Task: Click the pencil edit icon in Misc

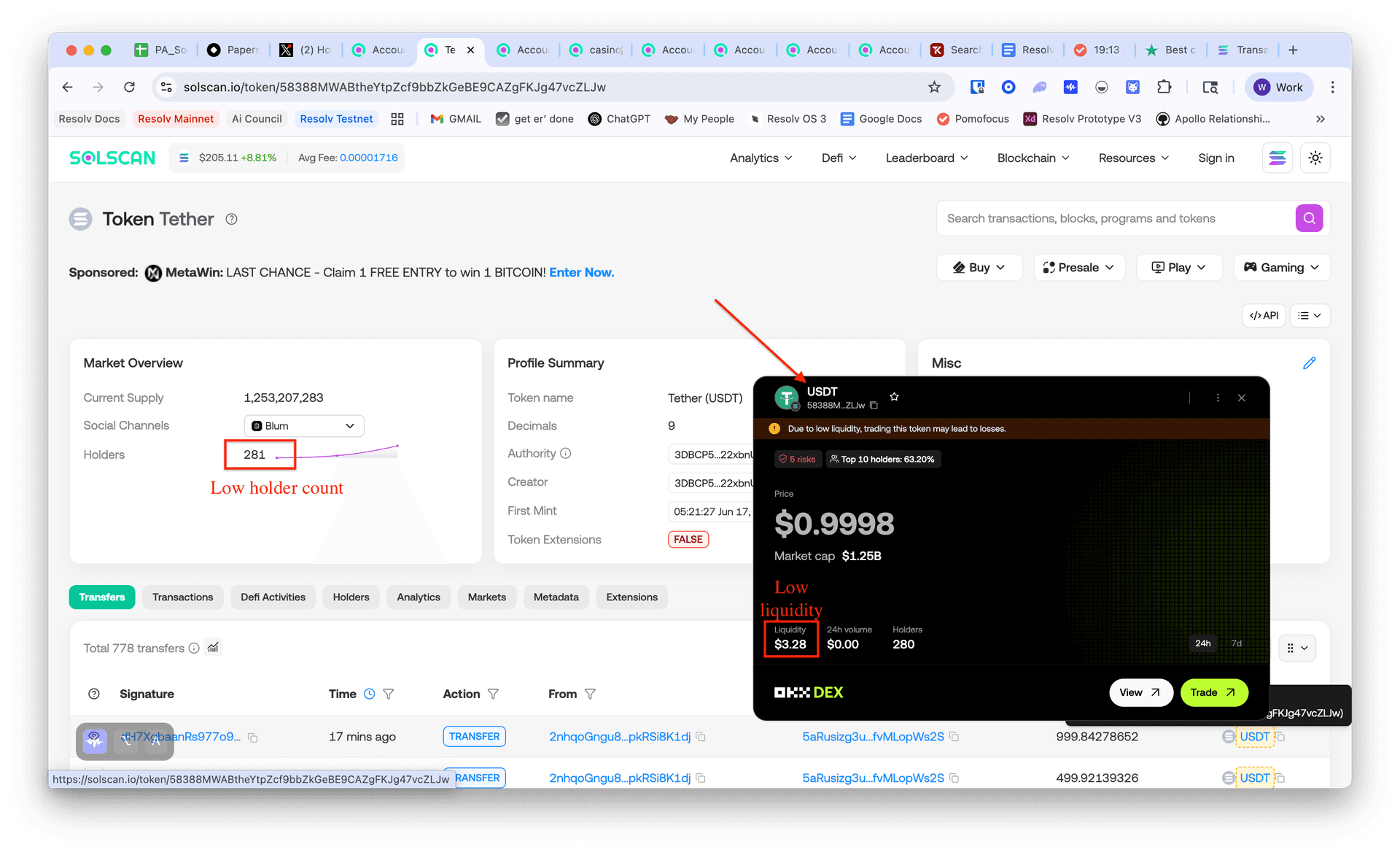Action: click(1309, 363)
